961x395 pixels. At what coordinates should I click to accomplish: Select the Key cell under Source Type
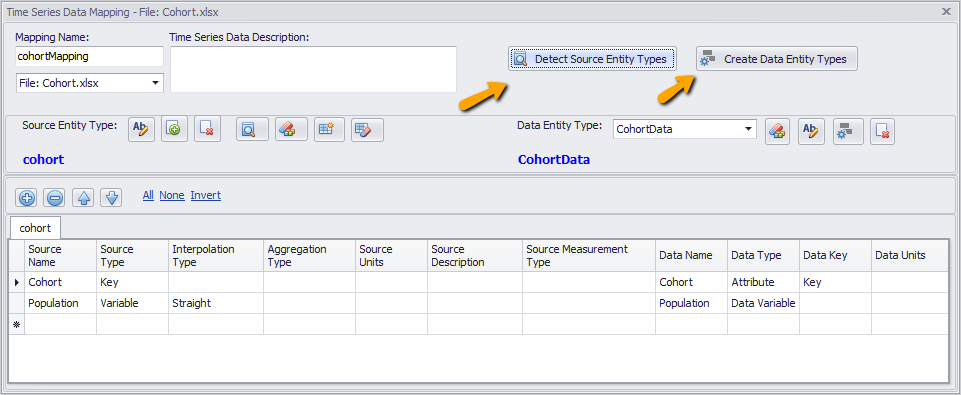[132, 282]
